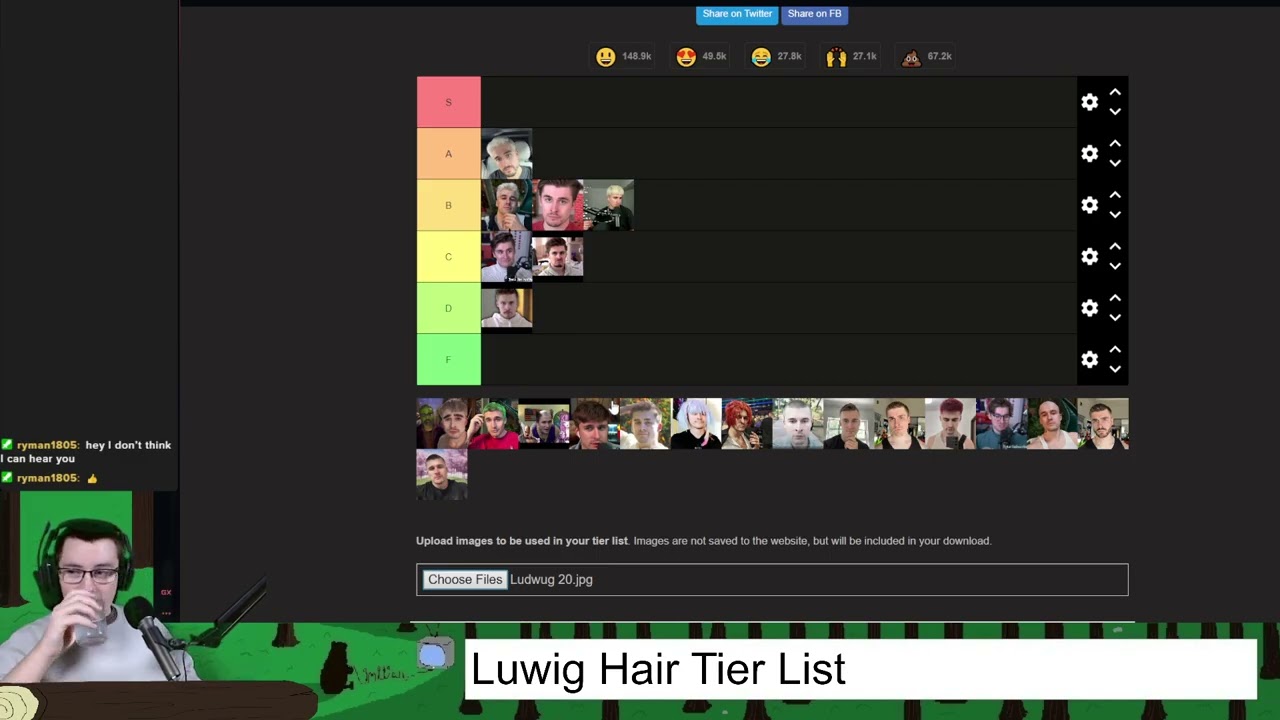
Task: Click Share on Twitter button
Action: (737, 14)
